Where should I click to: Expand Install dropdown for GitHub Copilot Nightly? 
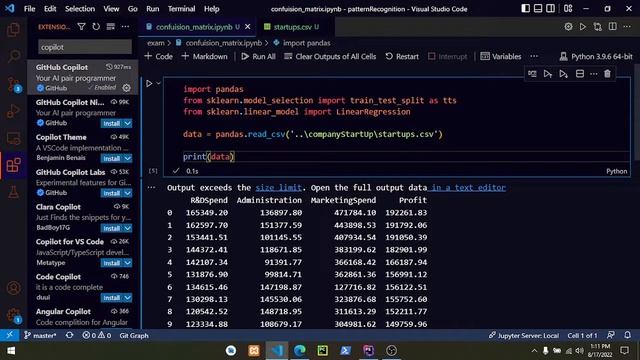128,123
